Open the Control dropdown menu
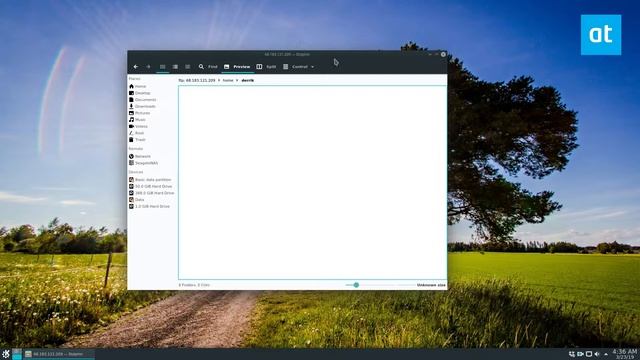 click(298, 67)
